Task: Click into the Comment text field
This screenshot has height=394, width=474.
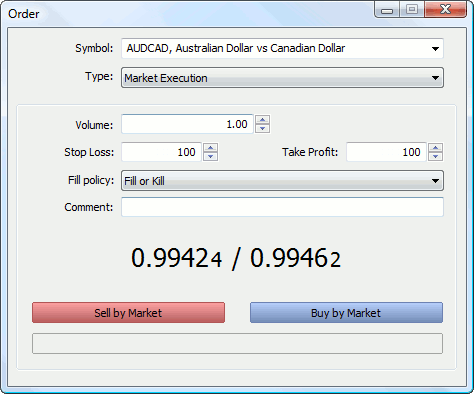Action: pyautogui.click(x=282, y=207)
